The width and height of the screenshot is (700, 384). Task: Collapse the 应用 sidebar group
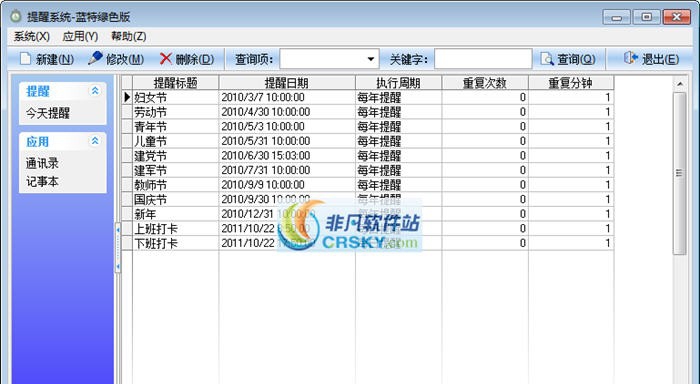[x=95, y=142]
